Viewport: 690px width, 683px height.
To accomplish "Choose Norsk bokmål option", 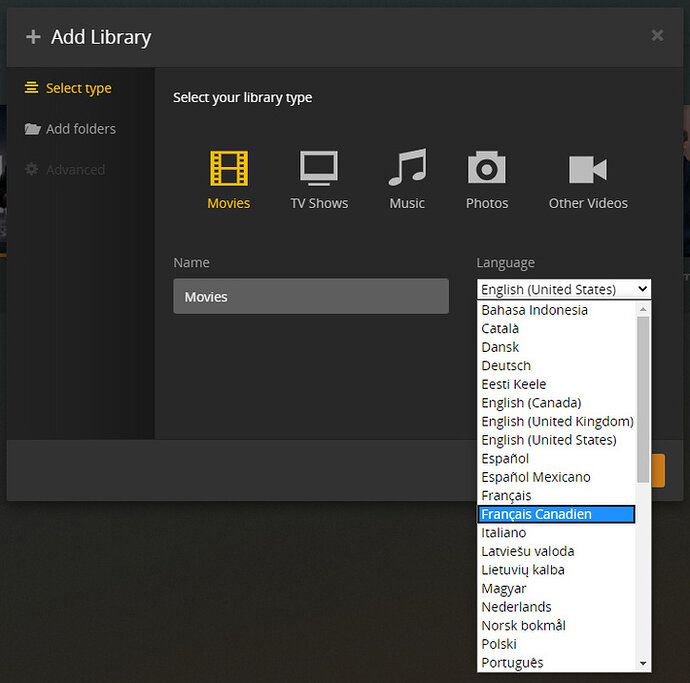I will [556, 625].
